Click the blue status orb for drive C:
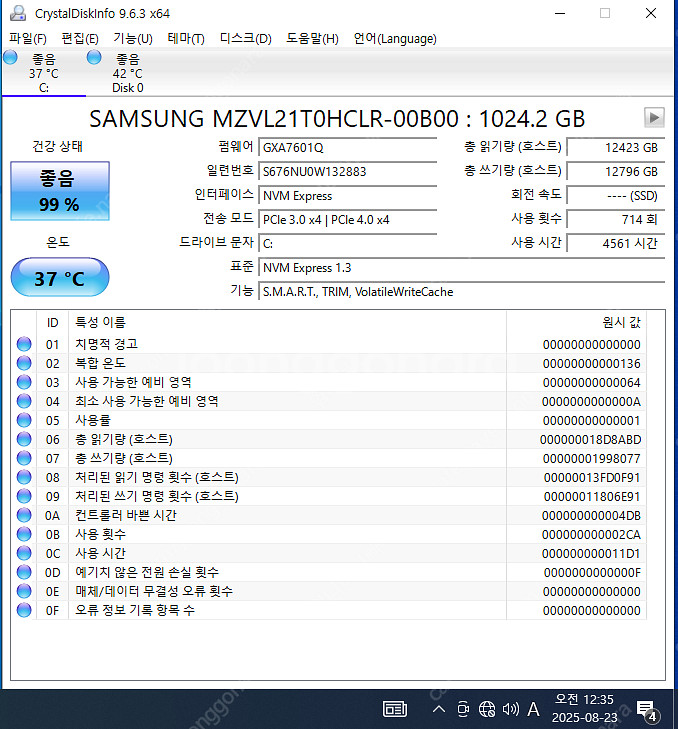This screenshot has width=678, height=729. coord(10,58)
